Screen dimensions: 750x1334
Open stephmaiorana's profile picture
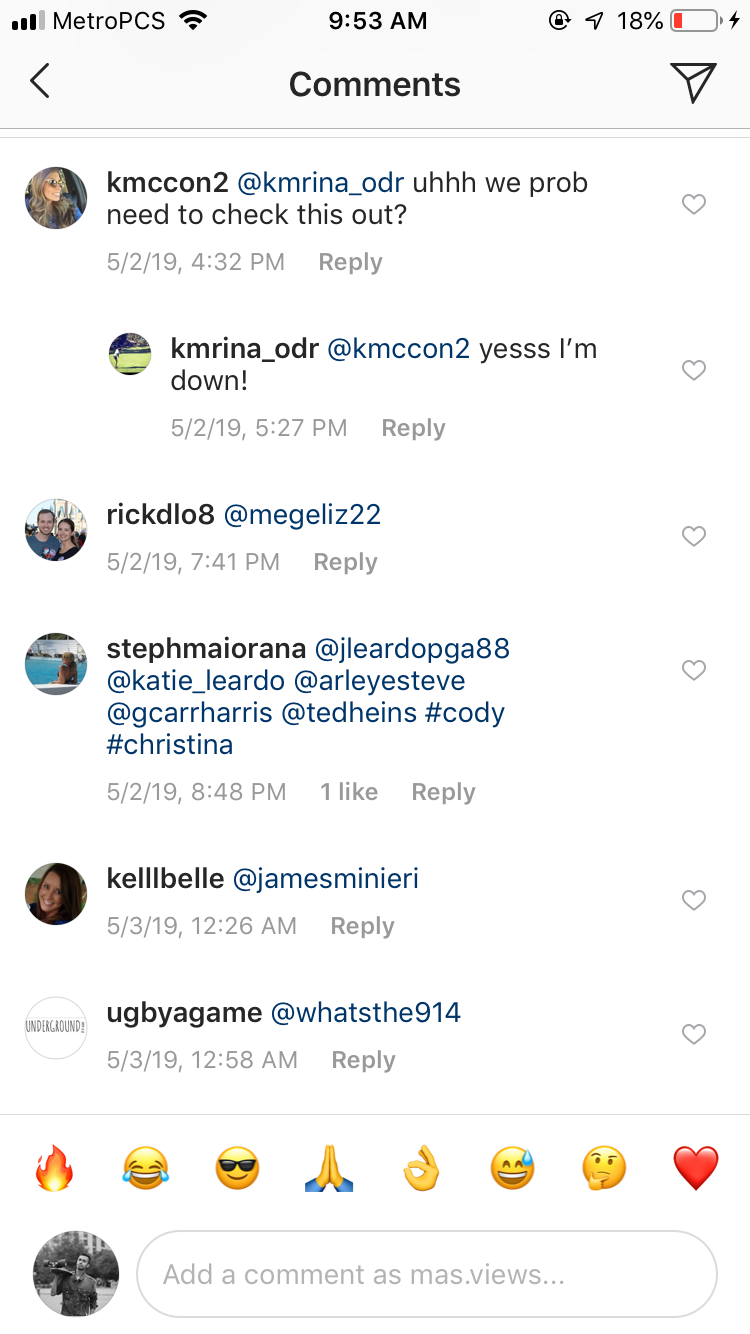tap(56, 664)
